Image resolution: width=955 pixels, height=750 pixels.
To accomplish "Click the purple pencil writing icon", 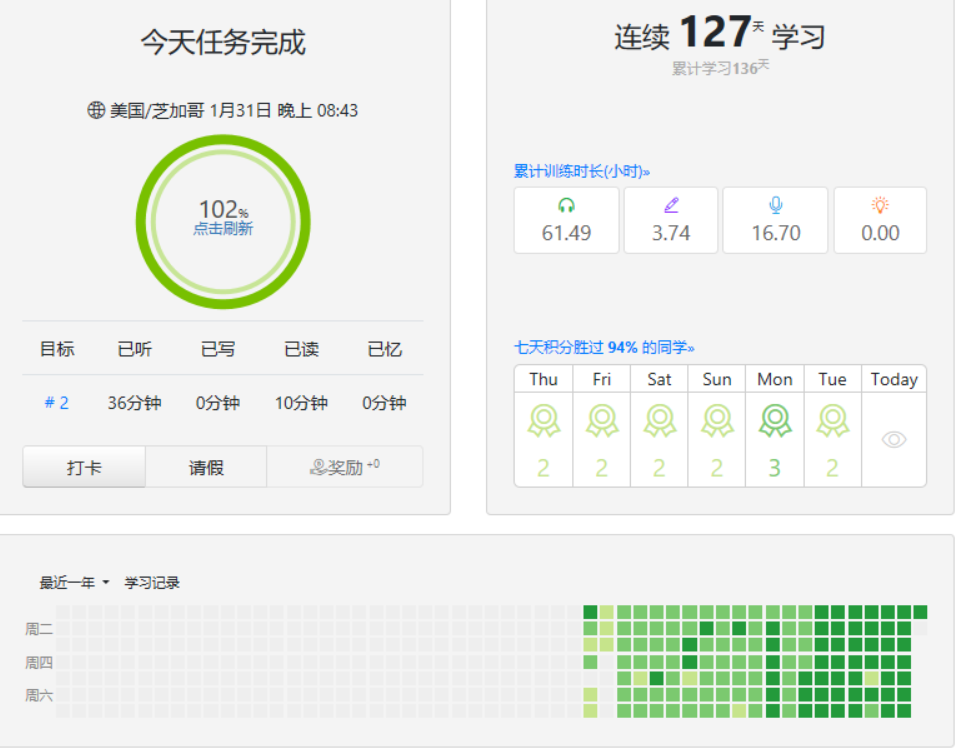I will point(671,206).
